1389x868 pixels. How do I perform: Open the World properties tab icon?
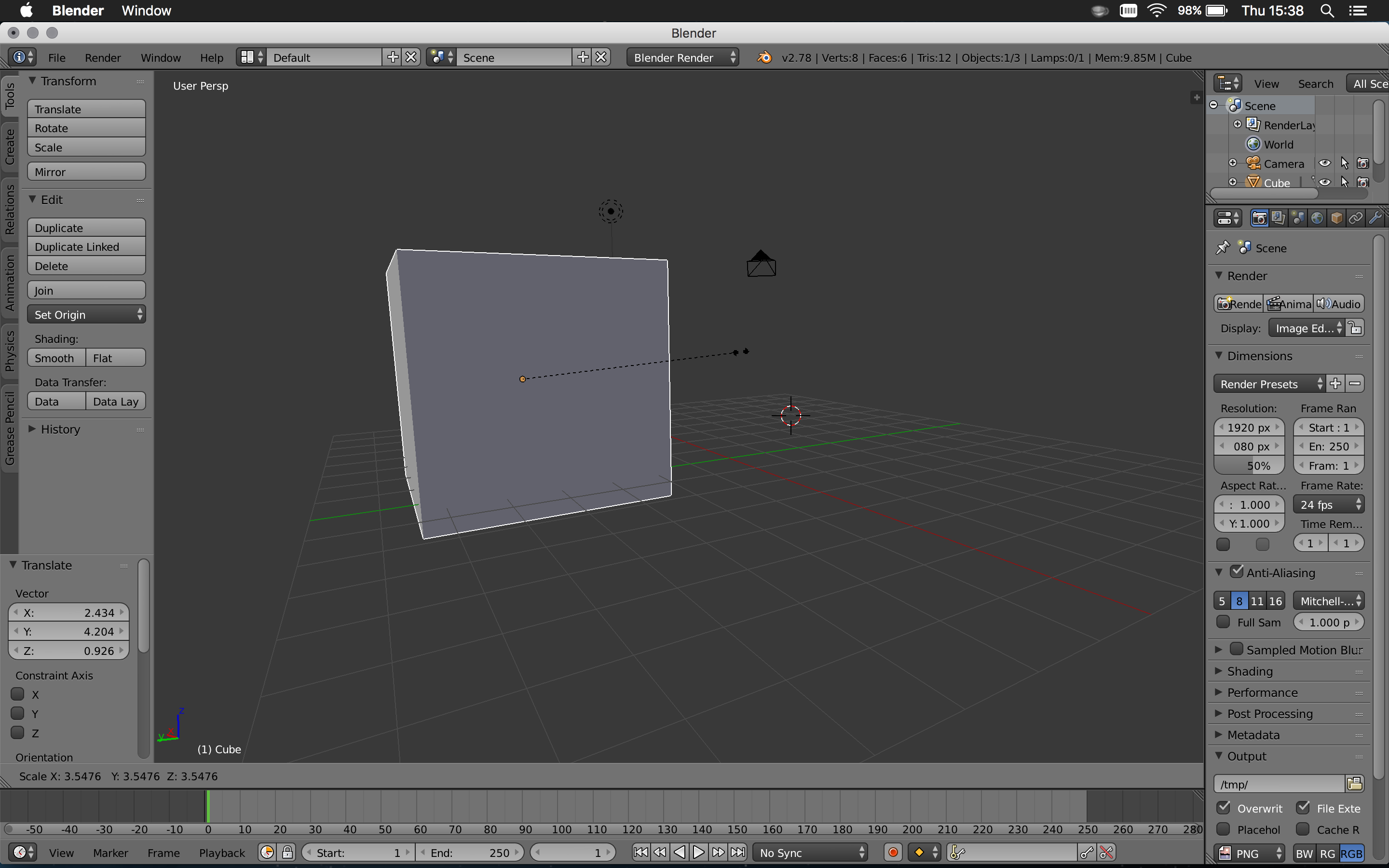(1317, 218)
